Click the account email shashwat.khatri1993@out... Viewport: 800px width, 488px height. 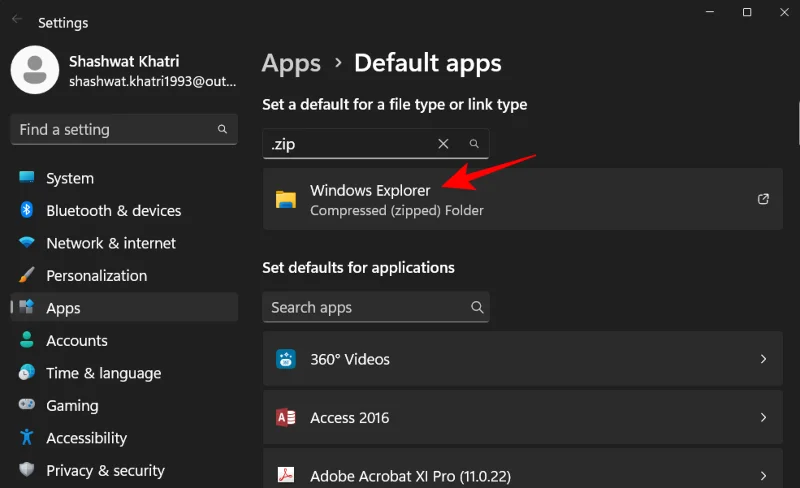tap(153, 82)
